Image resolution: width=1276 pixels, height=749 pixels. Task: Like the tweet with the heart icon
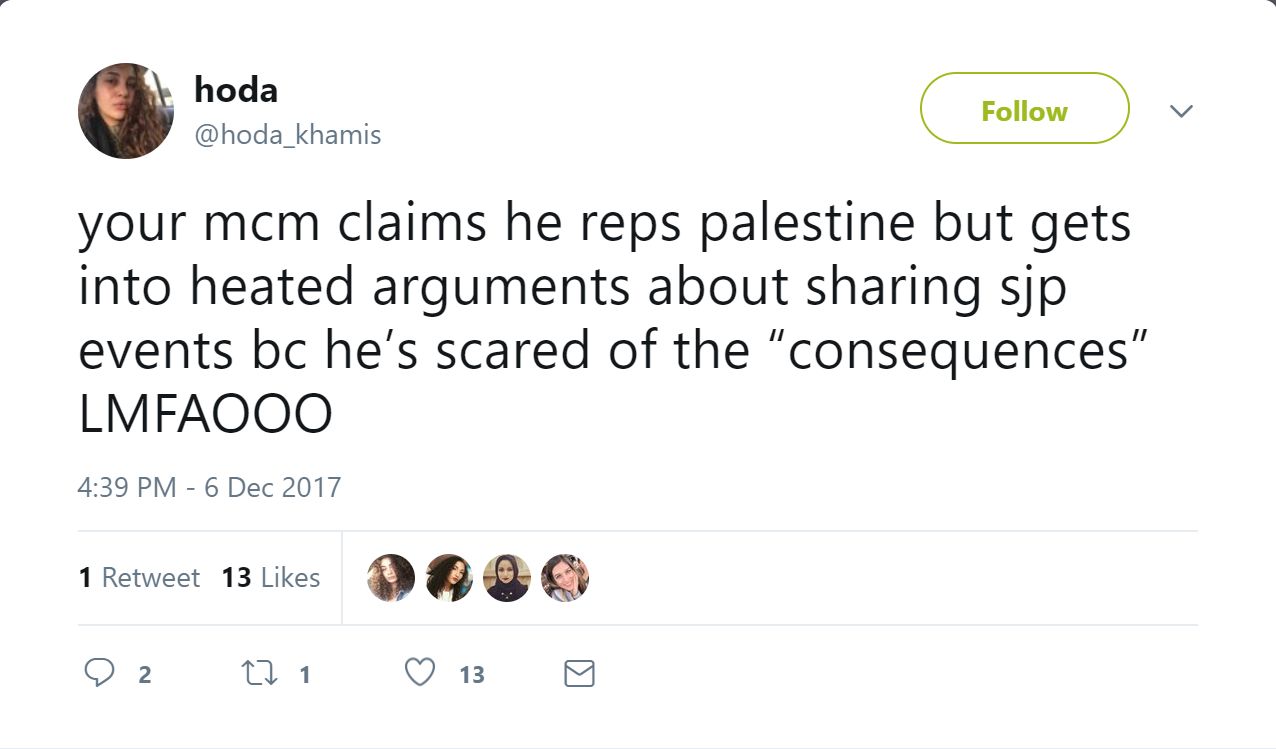point(420,674)
